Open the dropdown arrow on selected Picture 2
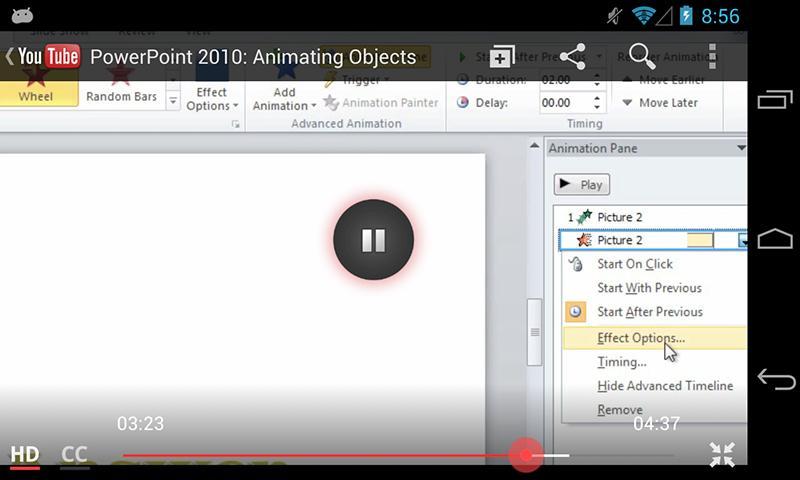Viewport: 800px width, 480px height. click(743, 240)
